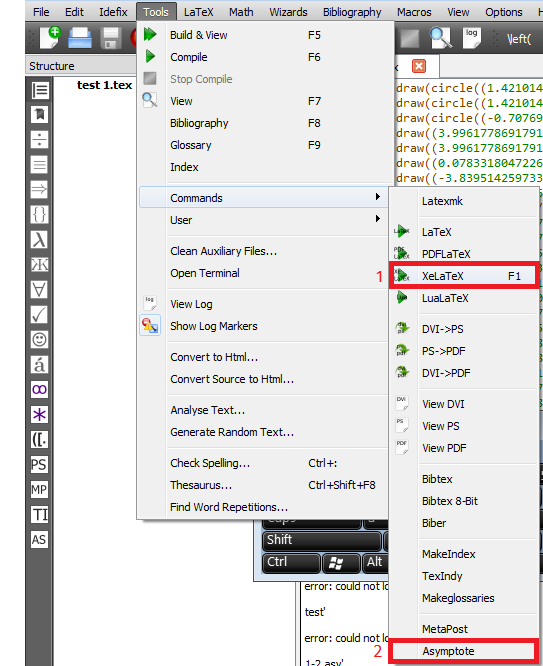Select the curly braces delimiters sidebar icon
This screenshot has height=666, width=543.
40,214
